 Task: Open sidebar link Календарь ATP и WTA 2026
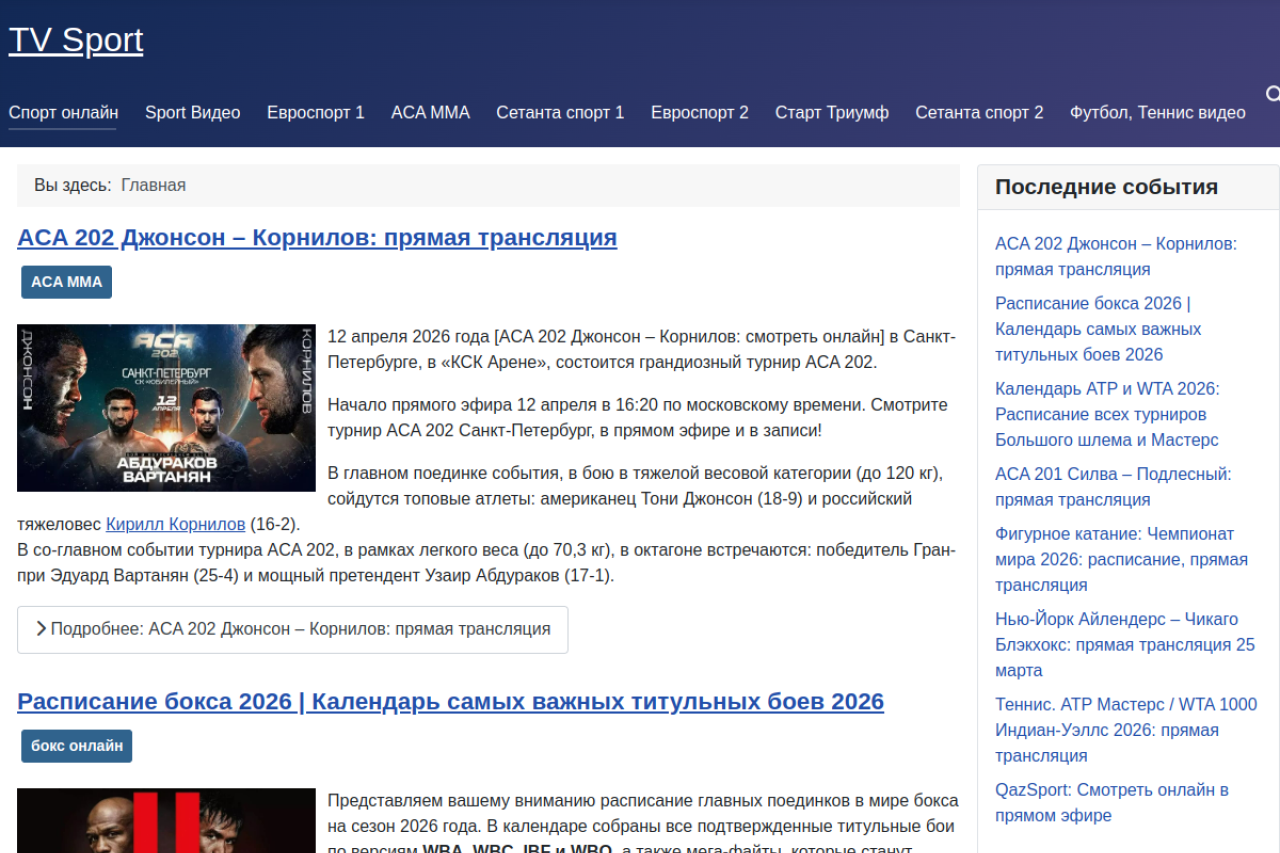click(1106, 414)
